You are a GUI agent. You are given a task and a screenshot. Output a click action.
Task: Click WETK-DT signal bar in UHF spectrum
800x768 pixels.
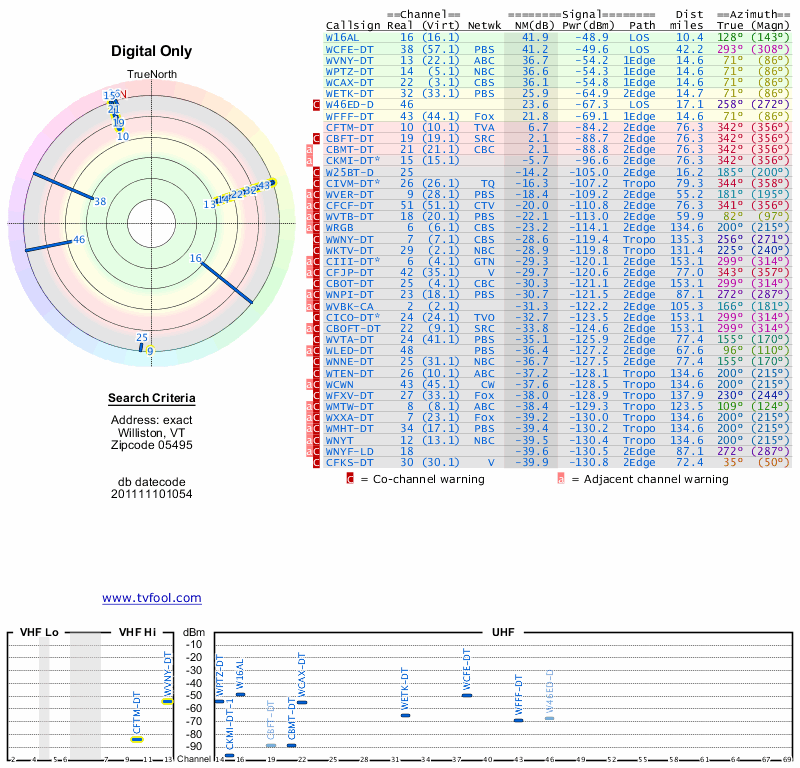point(405,715)
